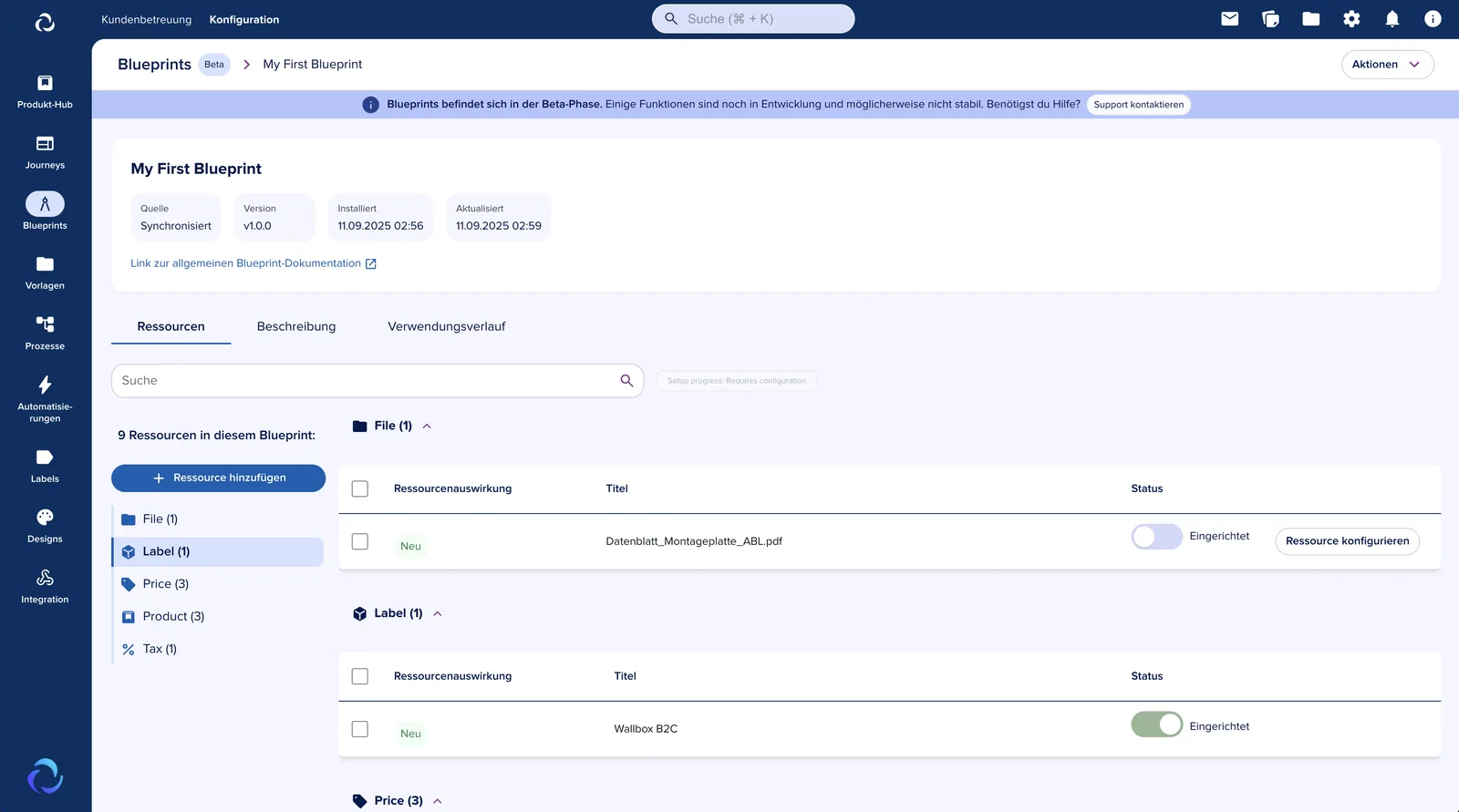Screen dimensions: 1459x812
Task: Open Journeys in the sidebar
Action: (x=45, y=152)
